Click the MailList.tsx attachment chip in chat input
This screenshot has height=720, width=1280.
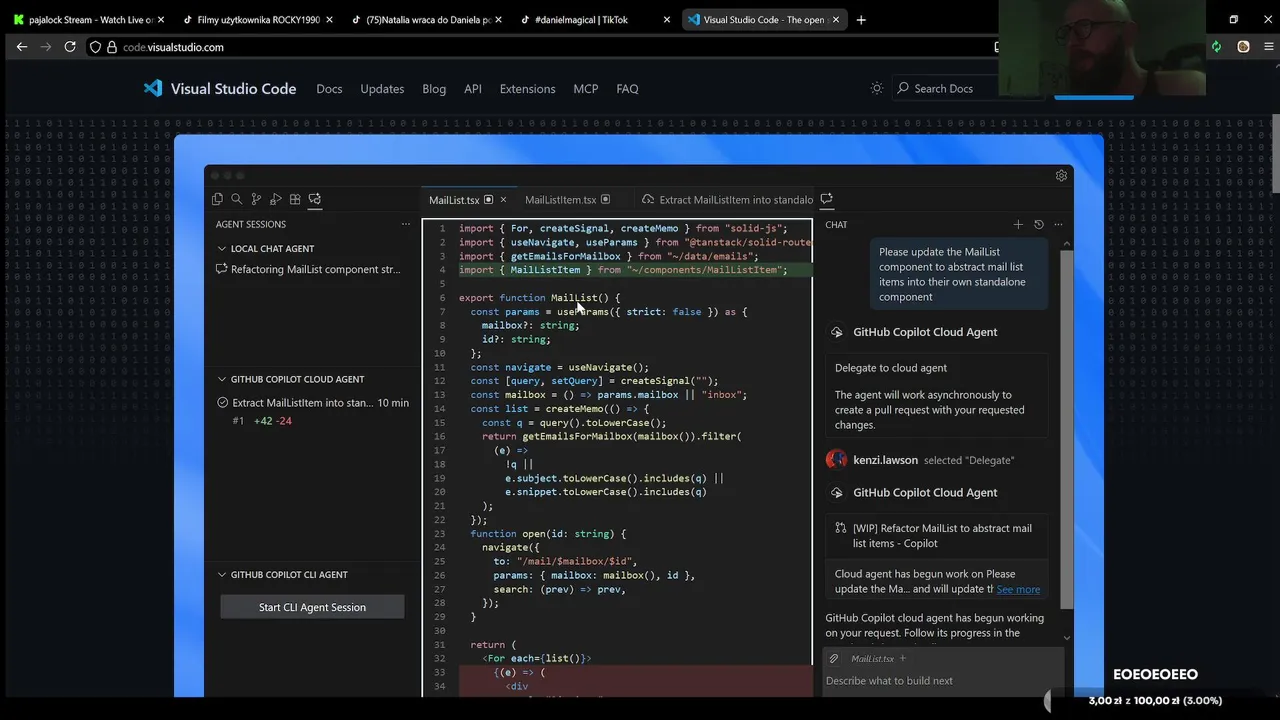click(x=872, y=658)
